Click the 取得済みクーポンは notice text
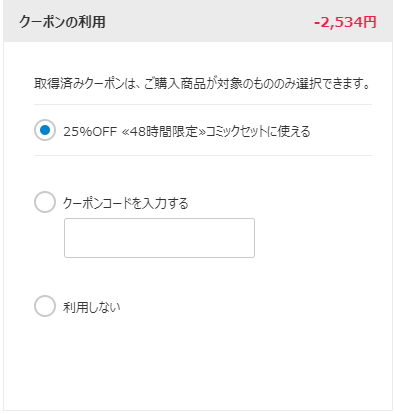395x414 pixels. click(202, 83)
